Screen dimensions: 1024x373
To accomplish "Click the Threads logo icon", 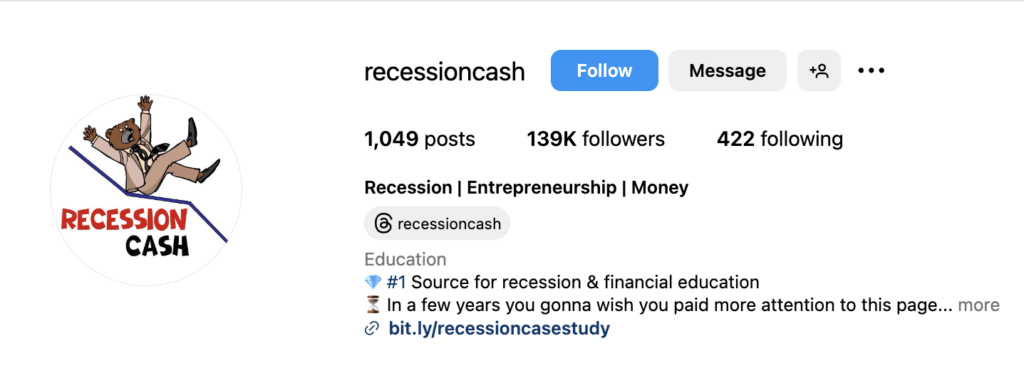I will (383, 224).
